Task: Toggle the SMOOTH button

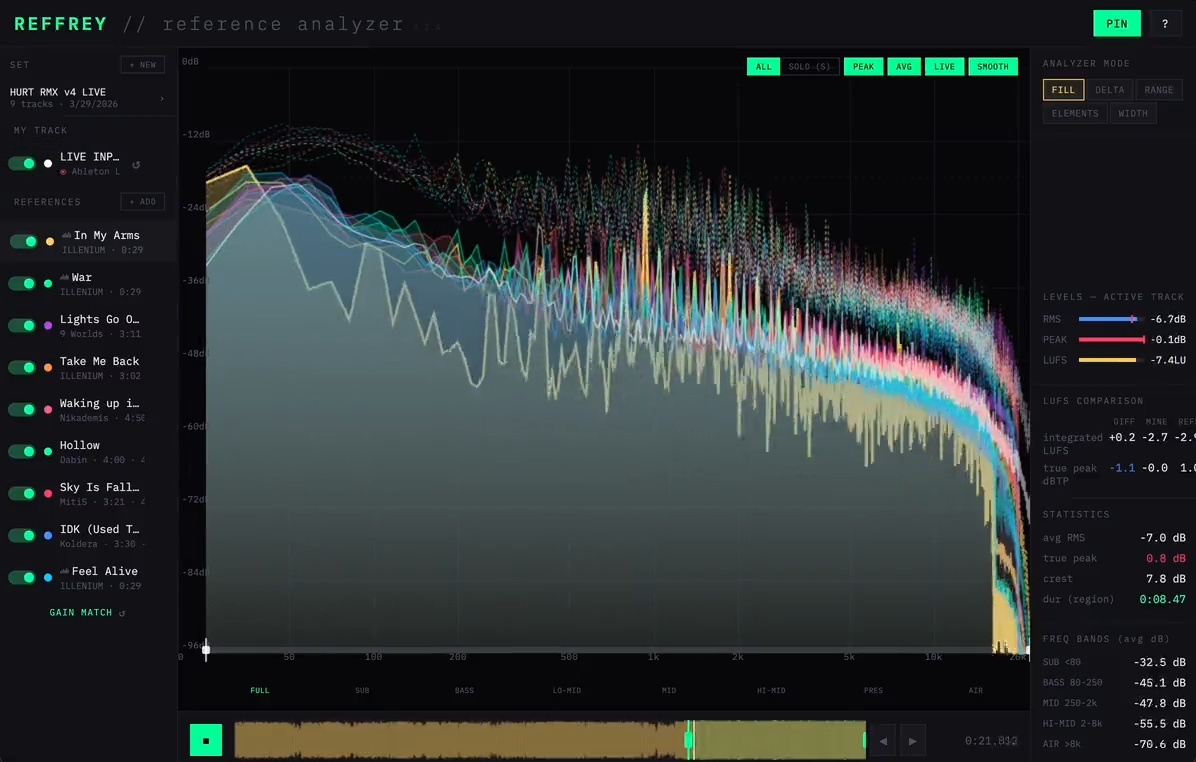Action: click(x=993, y=67)
